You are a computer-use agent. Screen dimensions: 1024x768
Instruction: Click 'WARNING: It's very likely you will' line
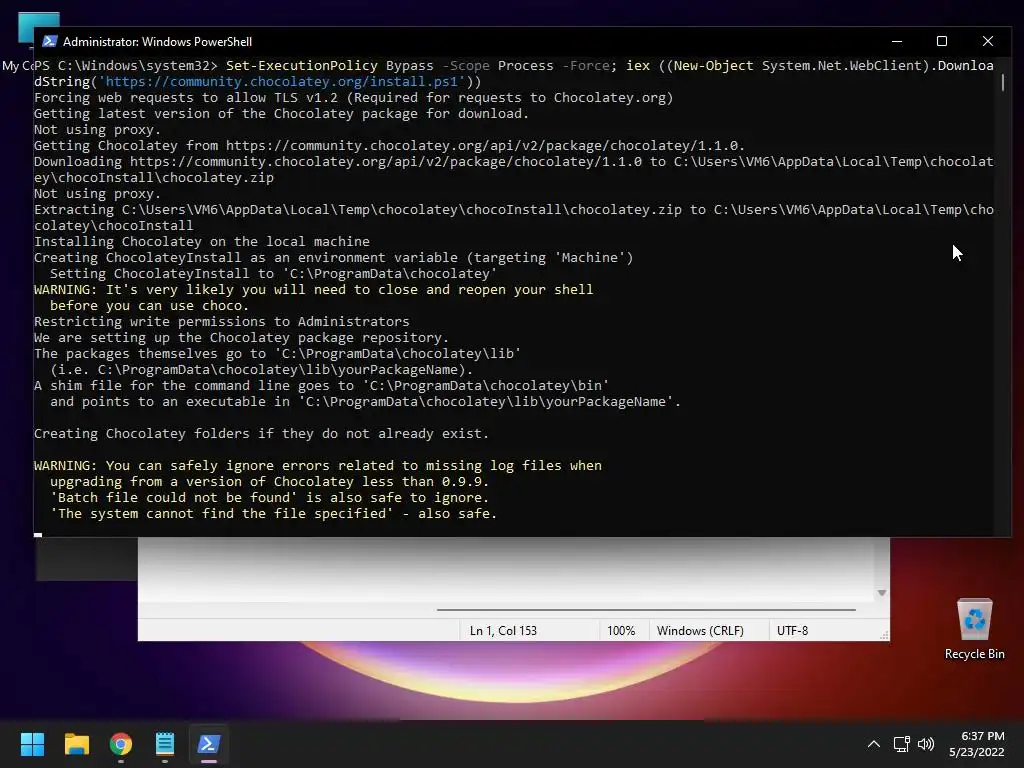(x=313, y=289)
